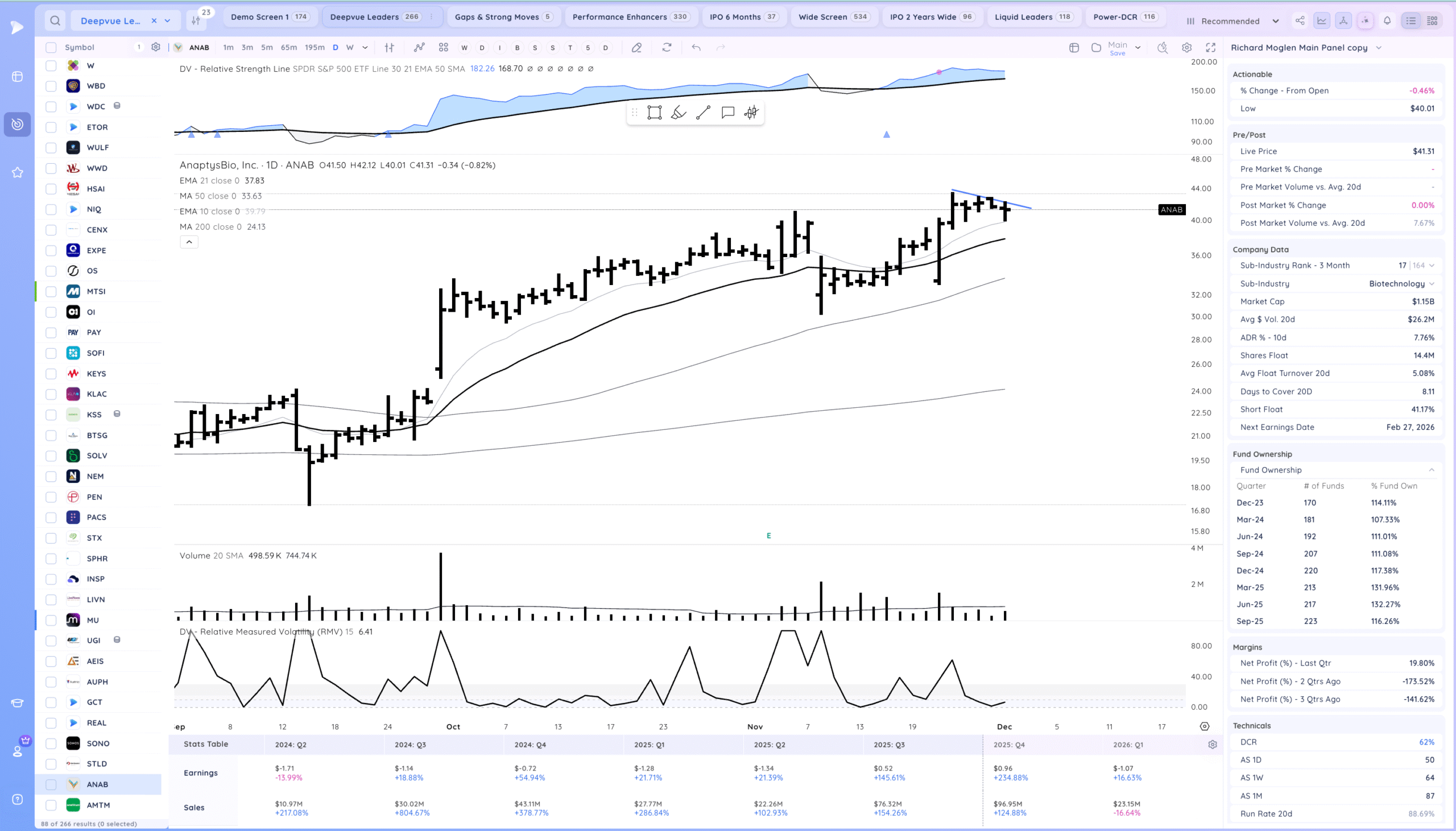Open Richard Moglen Main Panel copy dropdown
This screenshot has width=1456, height=831.
click(1379, 47)
